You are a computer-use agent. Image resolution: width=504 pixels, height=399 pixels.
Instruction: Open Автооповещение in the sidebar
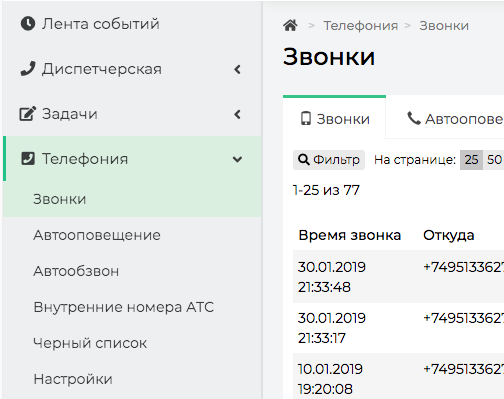97,235
